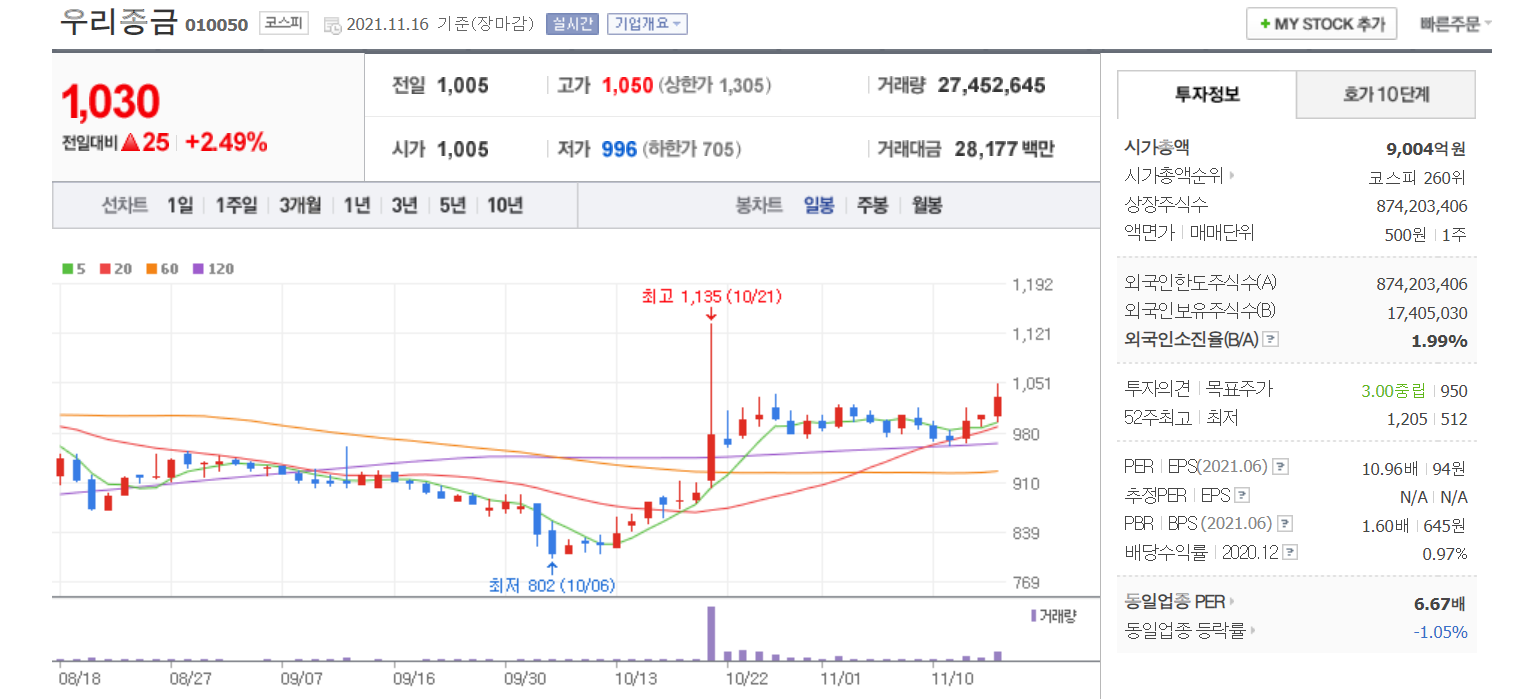The width and height of the screenshot is (1513, 699).
Task: Click the 최저 802 (10/06) chart annotation
Action: (x=551, y=584)
